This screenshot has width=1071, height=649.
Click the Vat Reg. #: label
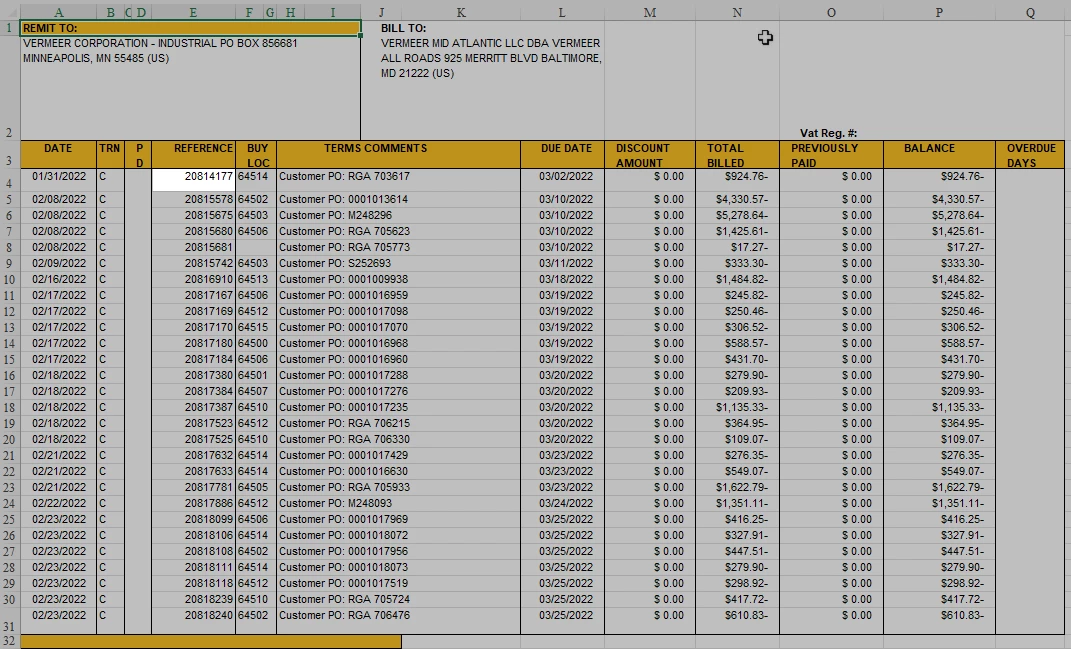point(829,133)
